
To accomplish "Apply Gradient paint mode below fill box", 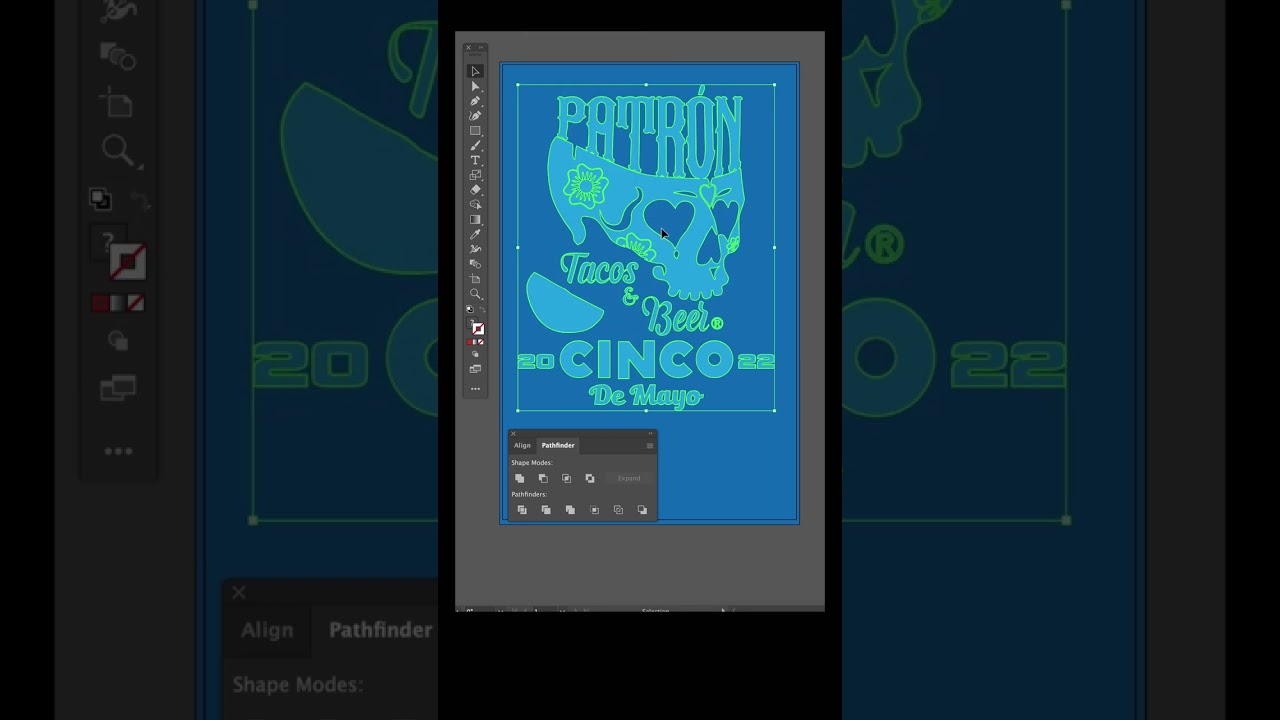I will click(476, 342).
